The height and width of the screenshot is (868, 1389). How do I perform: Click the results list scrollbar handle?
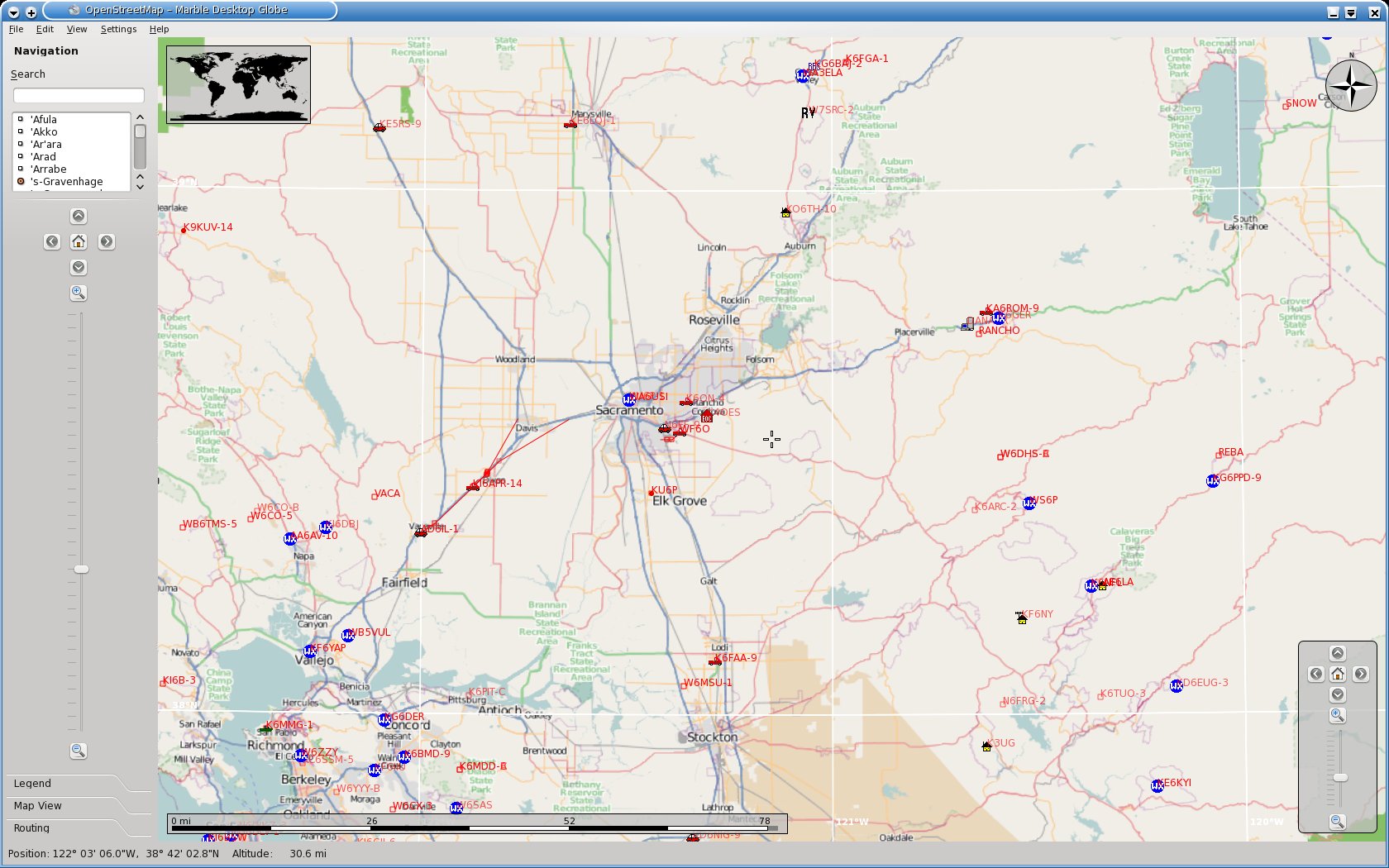(x=140, y=131)
